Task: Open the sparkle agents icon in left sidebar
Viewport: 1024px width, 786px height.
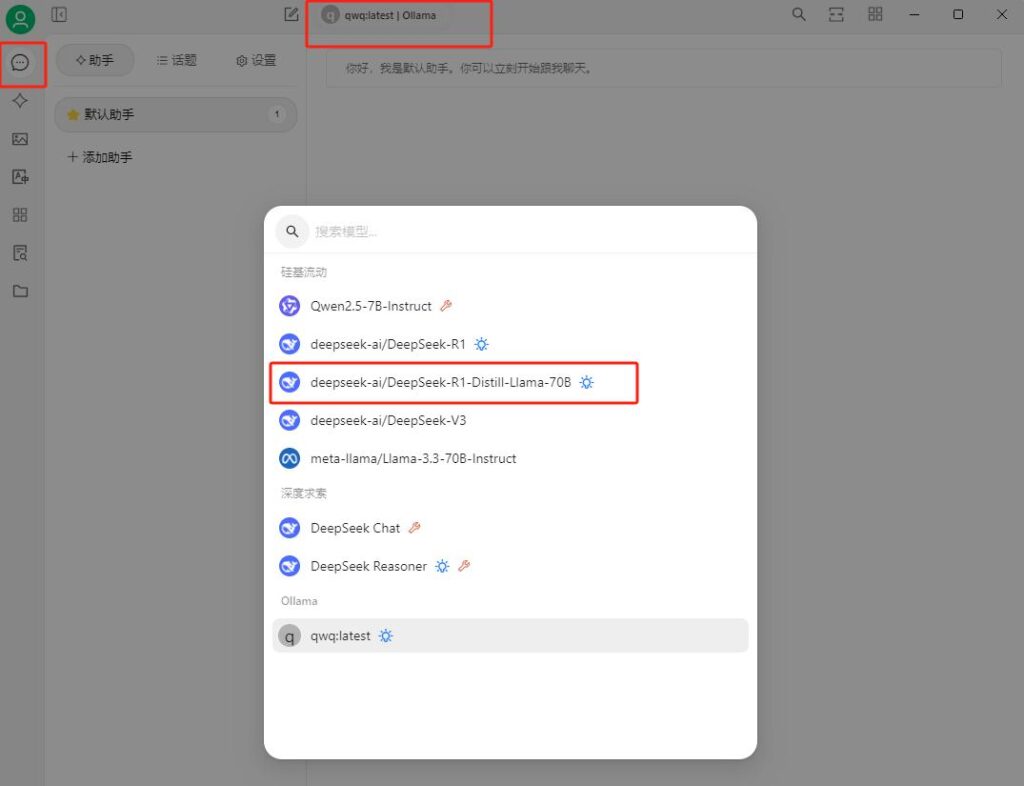Action: pyautogui.click(x=20, y=101)
